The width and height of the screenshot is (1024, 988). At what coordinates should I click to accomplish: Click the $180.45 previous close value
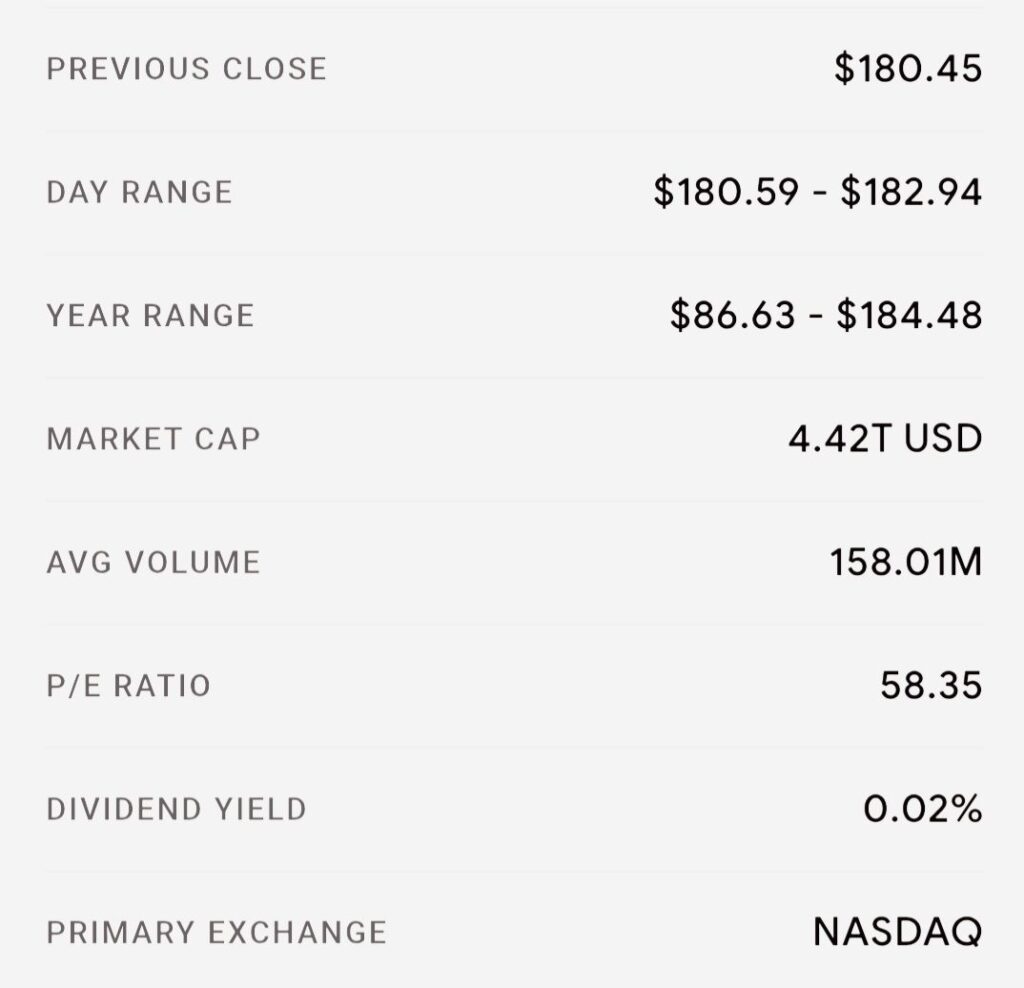click(x=908, y=68)
